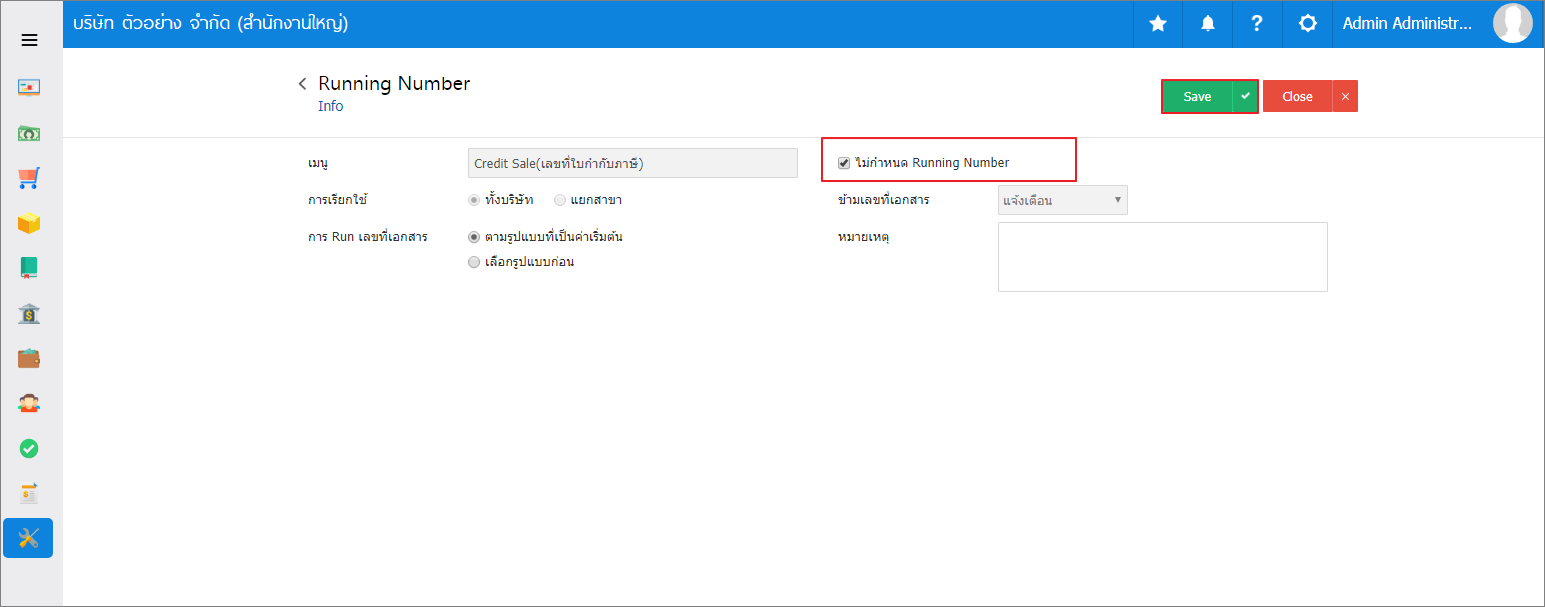Select the เลือกรูปแบบก่อน radio option

[475, 262]
